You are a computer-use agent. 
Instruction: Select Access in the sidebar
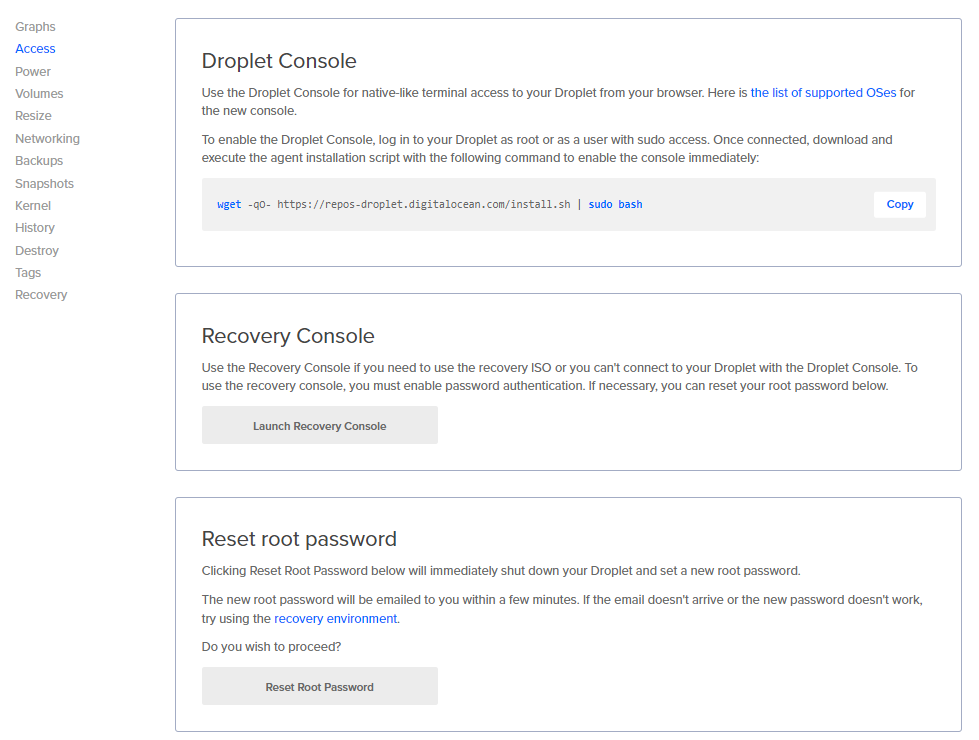35,49
